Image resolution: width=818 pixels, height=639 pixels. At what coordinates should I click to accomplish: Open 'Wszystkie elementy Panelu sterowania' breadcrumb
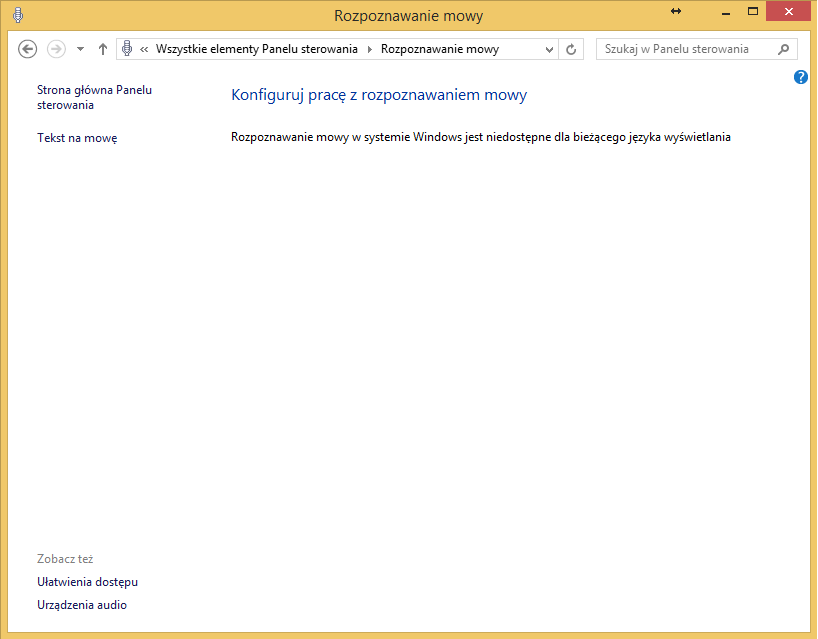257,49
